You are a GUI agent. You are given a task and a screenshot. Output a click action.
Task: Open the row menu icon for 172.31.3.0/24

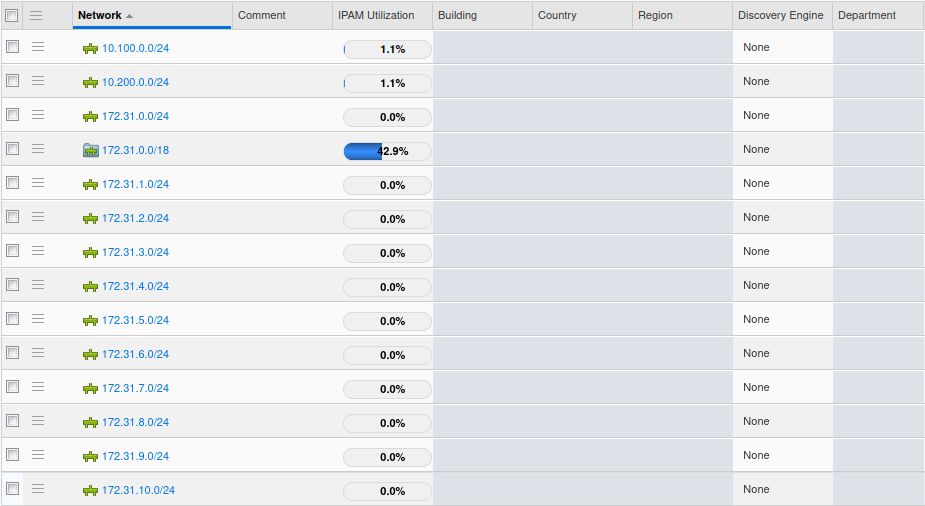(38, 251)
